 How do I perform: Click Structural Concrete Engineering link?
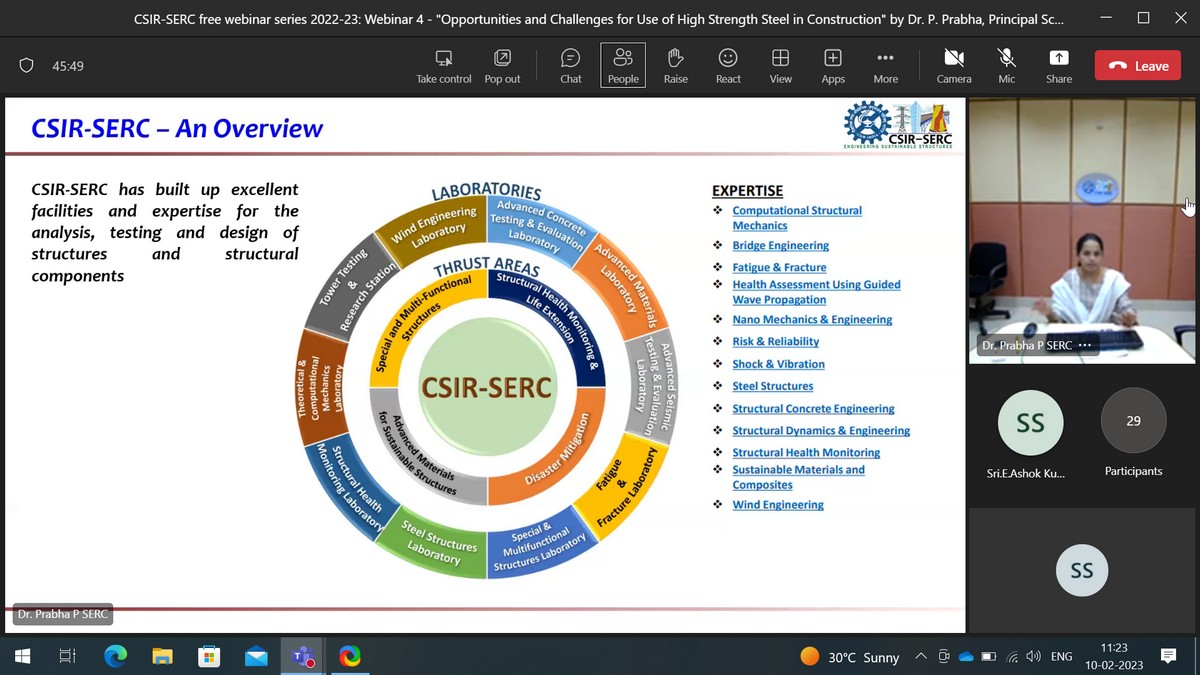(x=813, y=408)
